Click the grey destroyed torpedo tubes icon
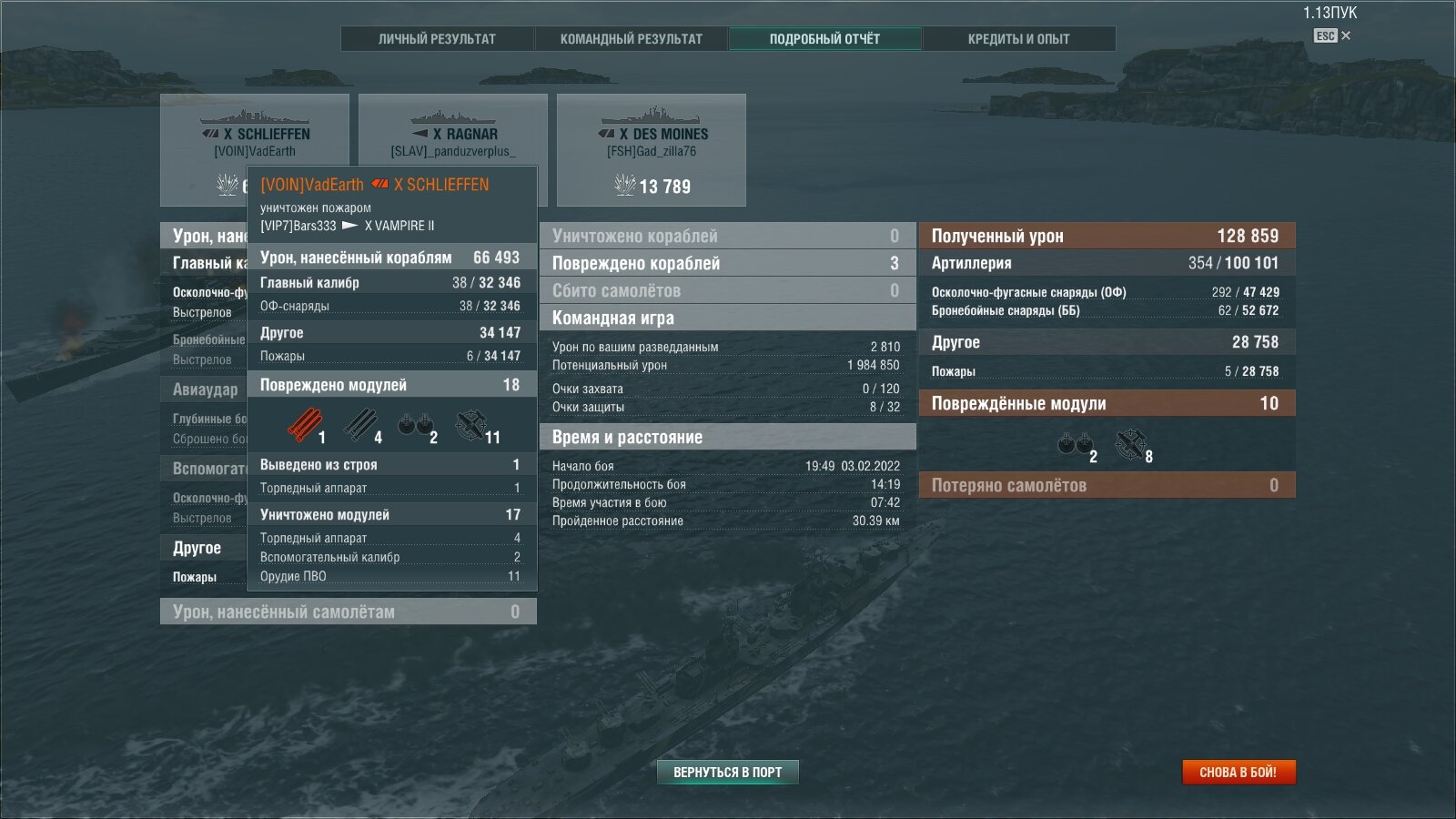 click(360, 425)
